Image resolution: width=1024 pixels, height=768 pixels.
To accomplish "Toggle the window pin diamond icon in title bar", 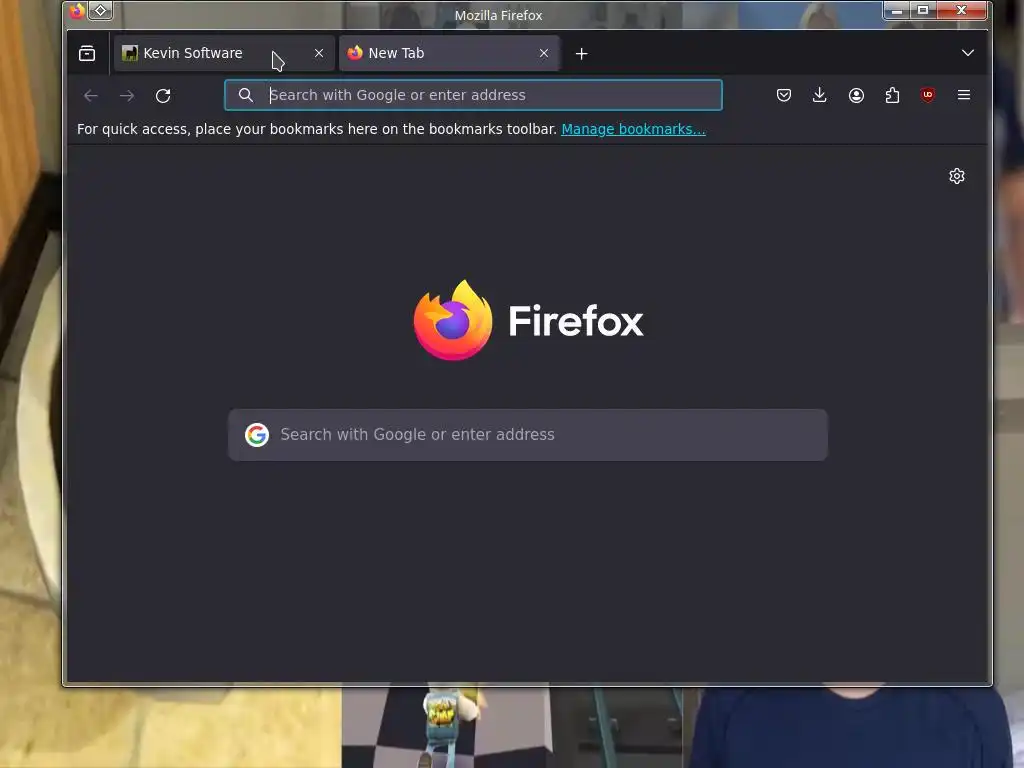I will pyautogui.click(x=101, y=10).
